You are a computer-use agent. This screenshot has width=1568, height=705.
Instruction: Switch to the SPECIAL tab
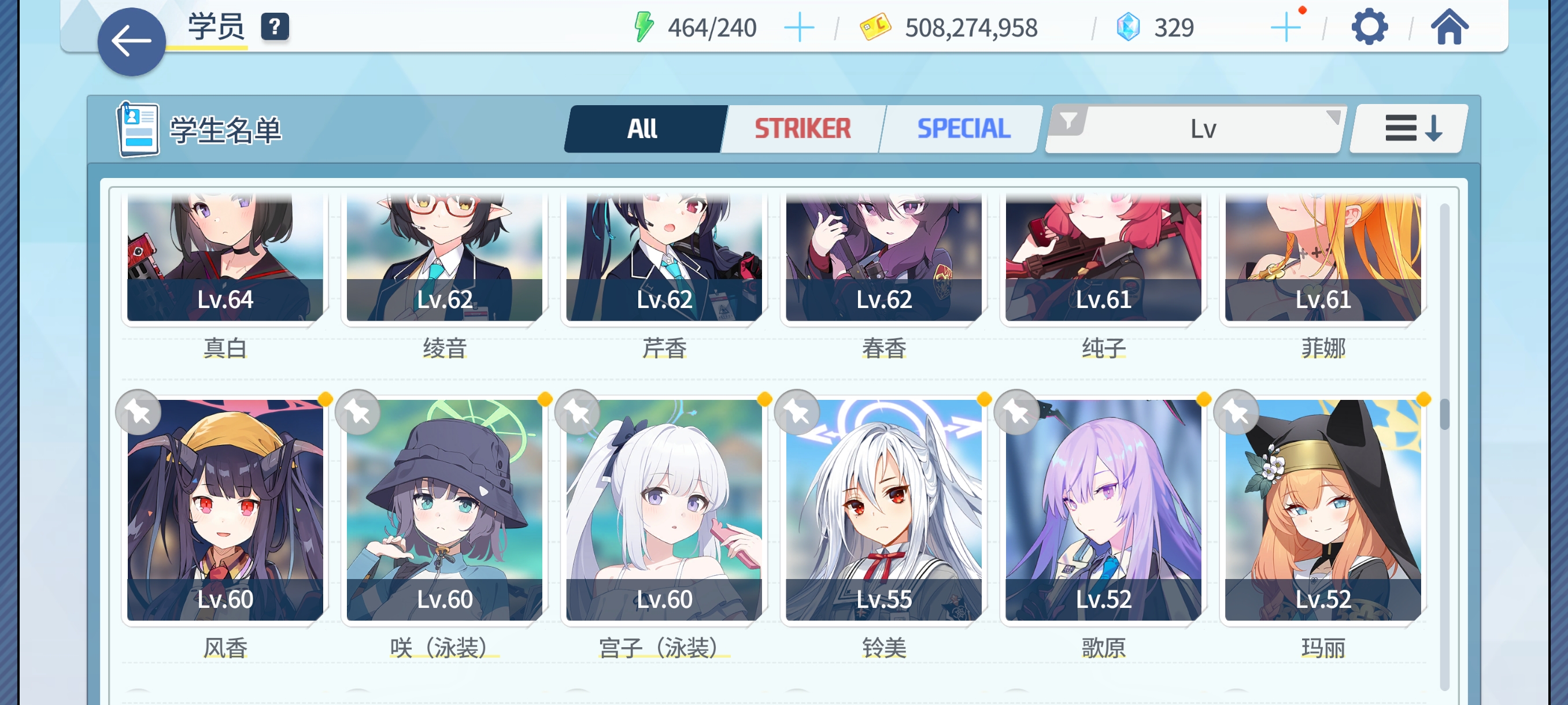(963, 129)
